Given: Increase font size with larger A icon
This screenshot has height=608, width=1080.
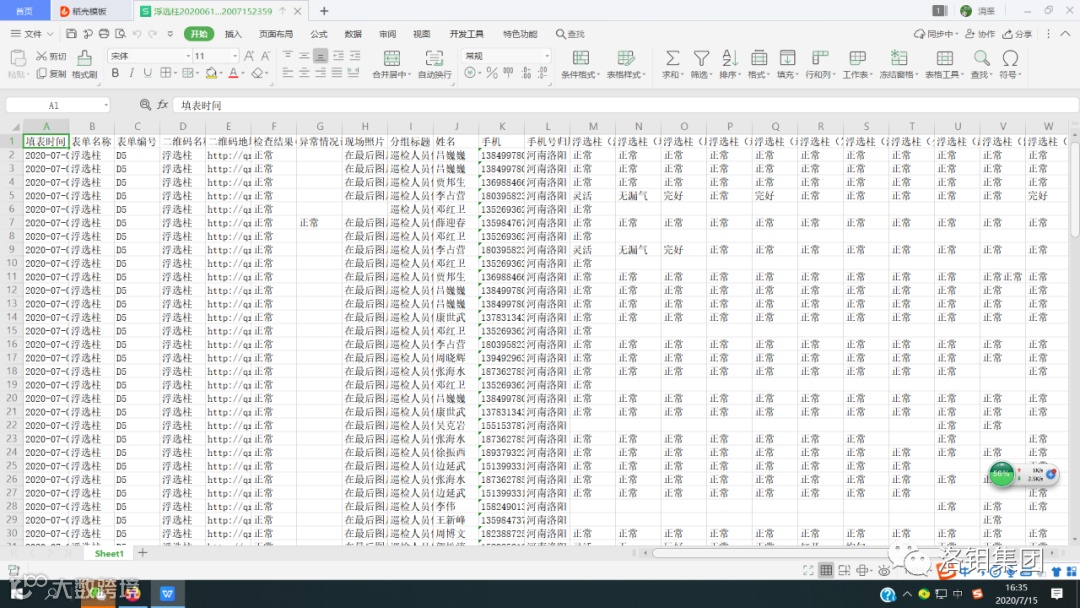Looking at the screenshot, I should [x=249, y=56].
